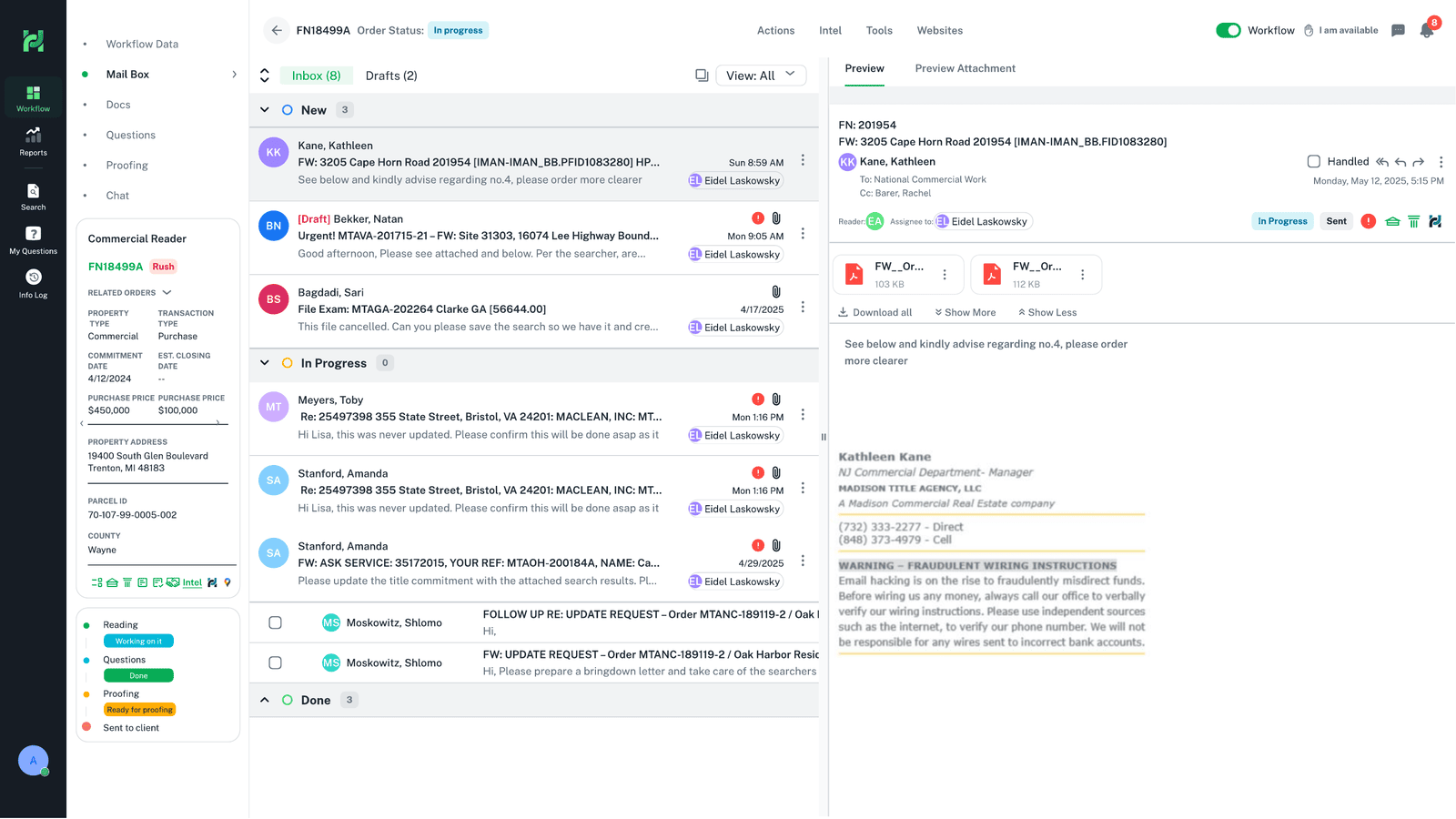
Task: Open My Questions in left sidebar
Action: pyautogui.click(x=33, y=240)
